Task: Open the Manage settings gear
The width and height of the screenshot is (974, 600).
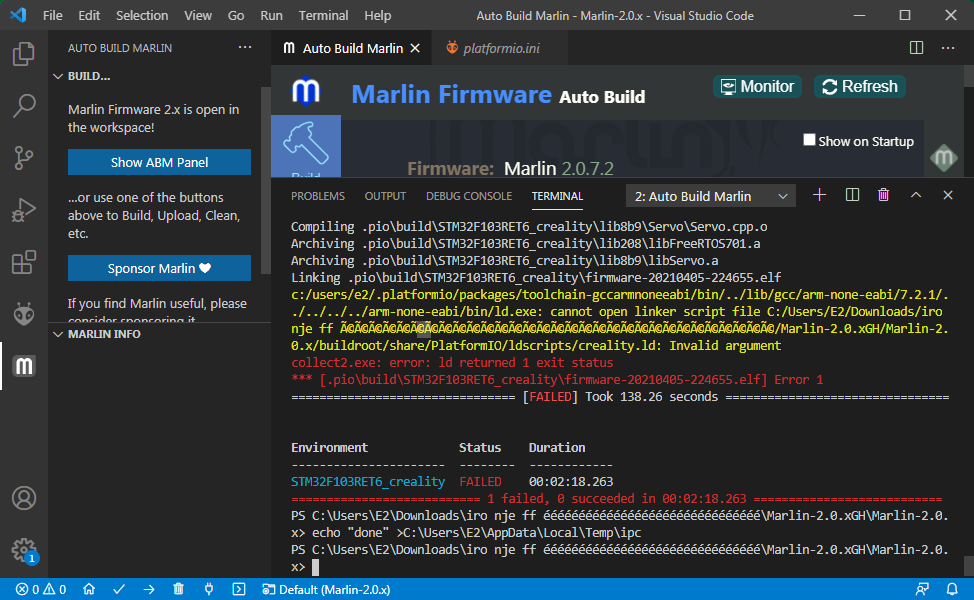Action: coord(24,549)
